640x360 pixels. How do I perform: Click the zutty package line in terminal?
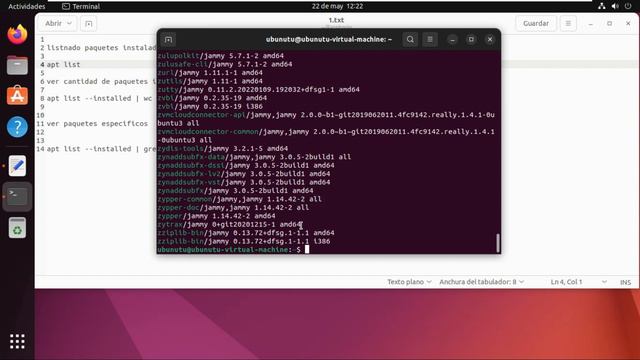(x=258, y=89)
